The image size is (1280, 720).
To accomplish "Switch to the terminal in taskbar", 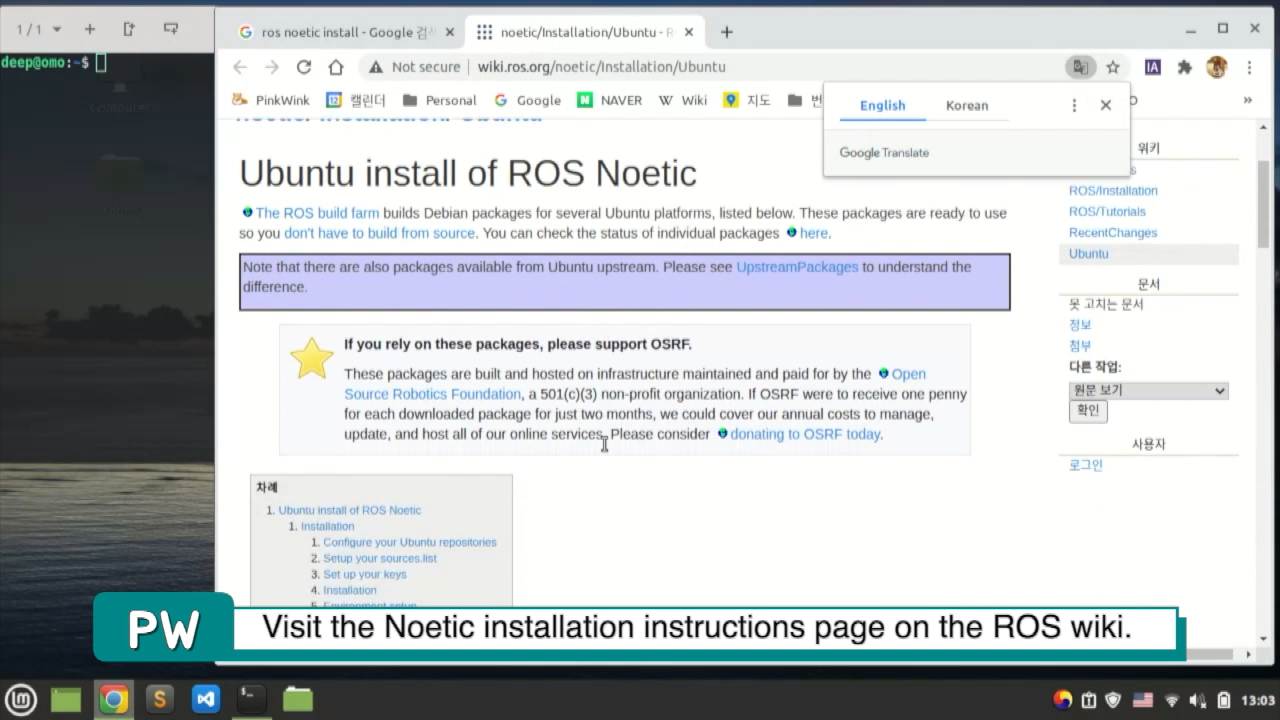I will click(251, 699).
